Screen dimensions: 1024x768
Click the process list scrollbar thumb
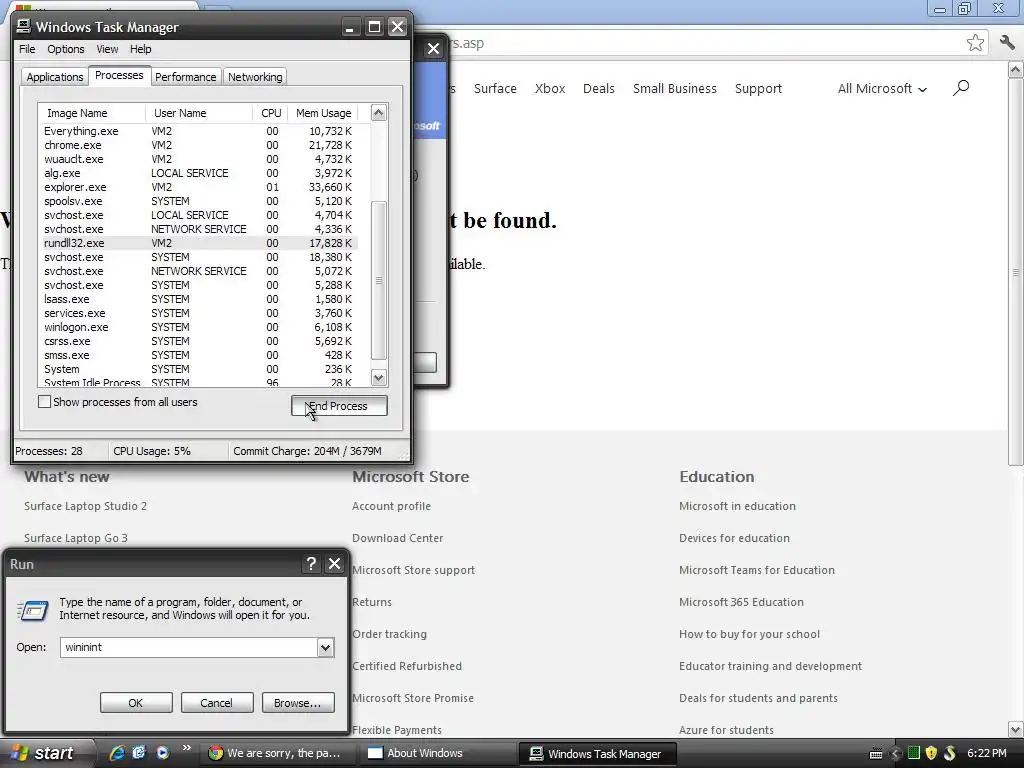379,280
